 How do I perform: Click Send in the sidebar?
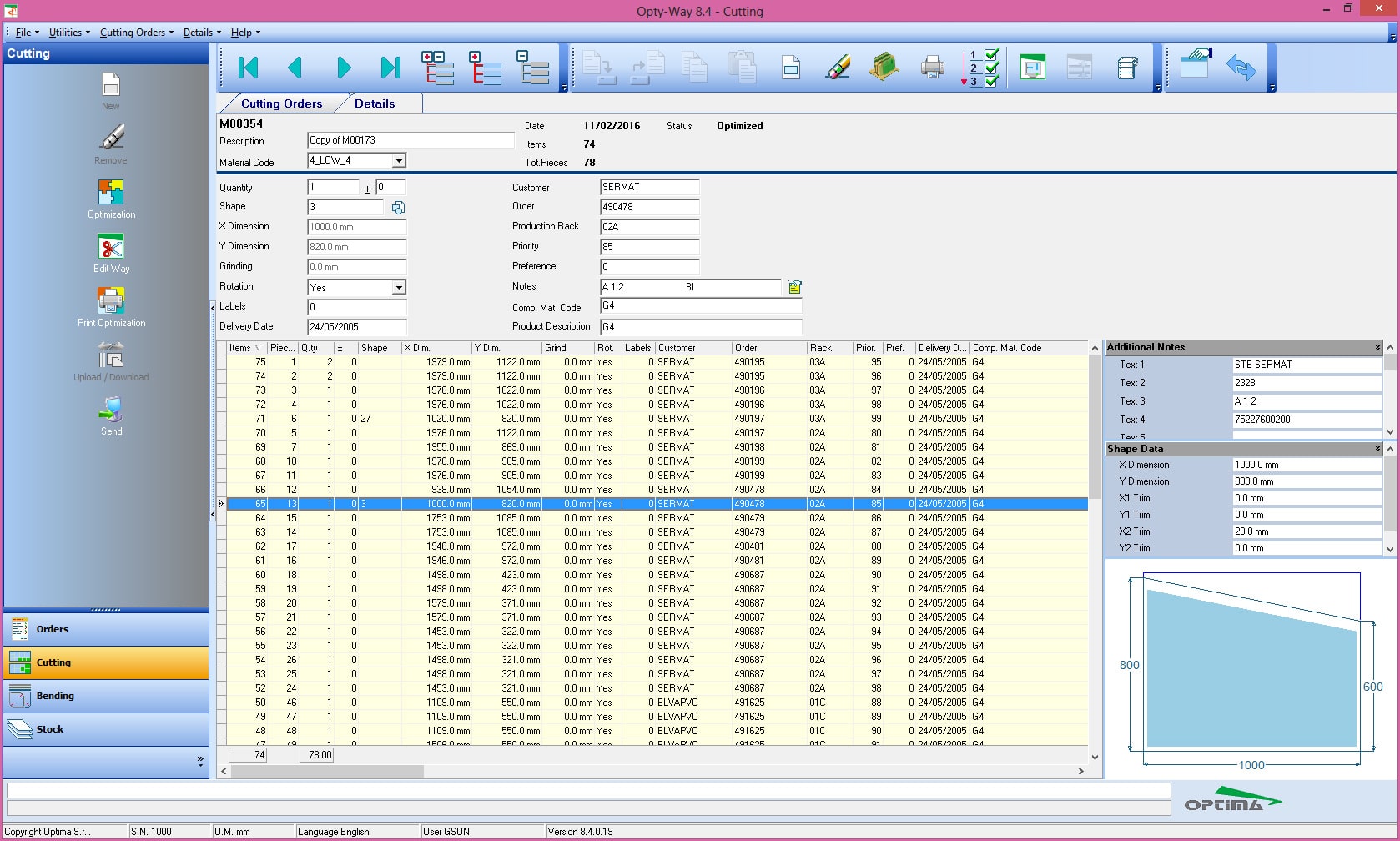(111, 416)
